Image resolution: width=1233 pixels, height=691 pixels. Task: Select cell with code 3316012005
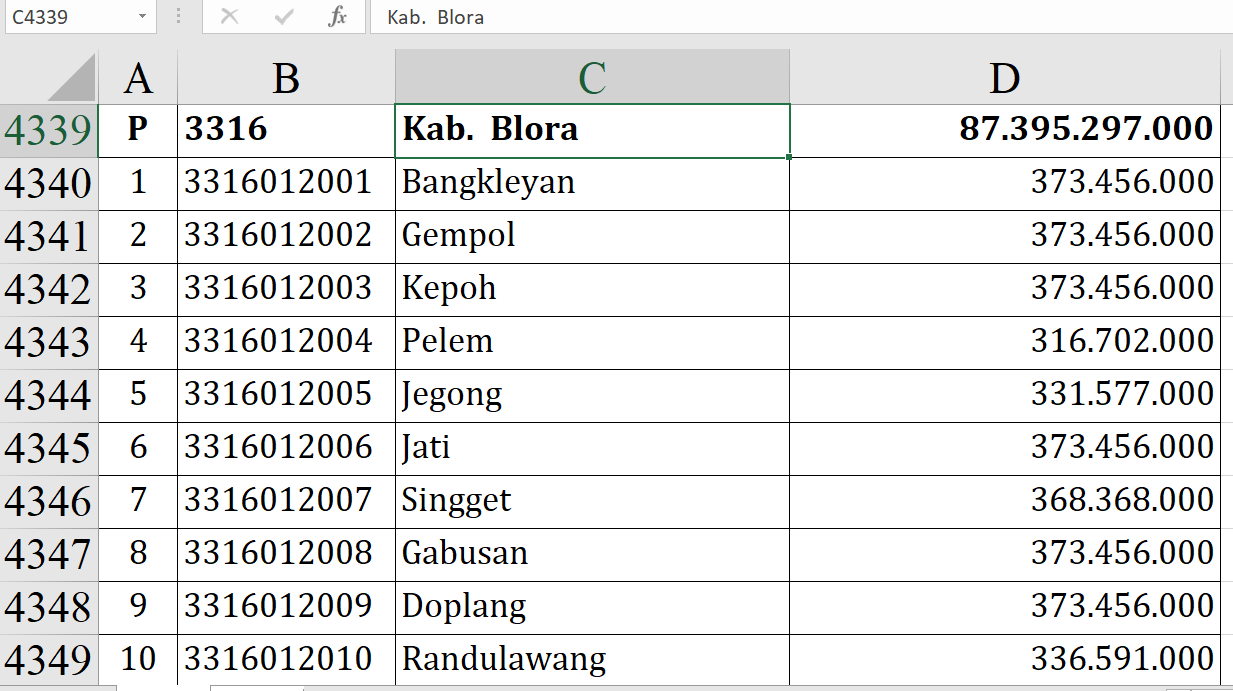(286, 395)
